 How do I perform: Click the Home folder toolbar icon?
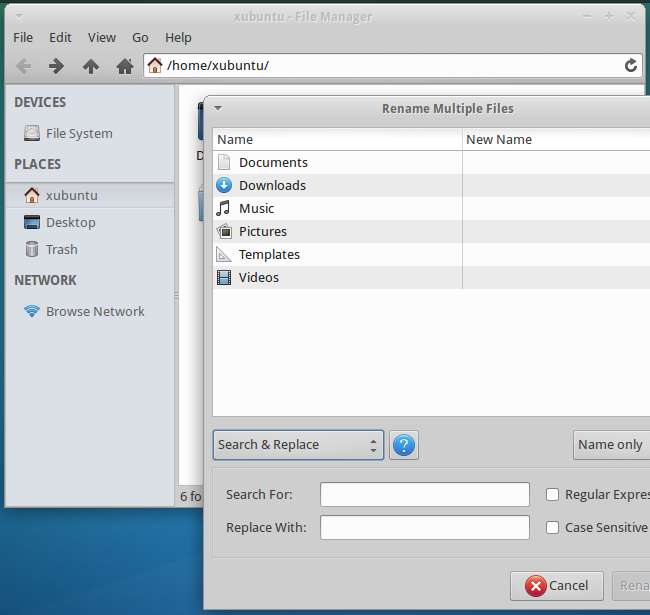(125, 66)
